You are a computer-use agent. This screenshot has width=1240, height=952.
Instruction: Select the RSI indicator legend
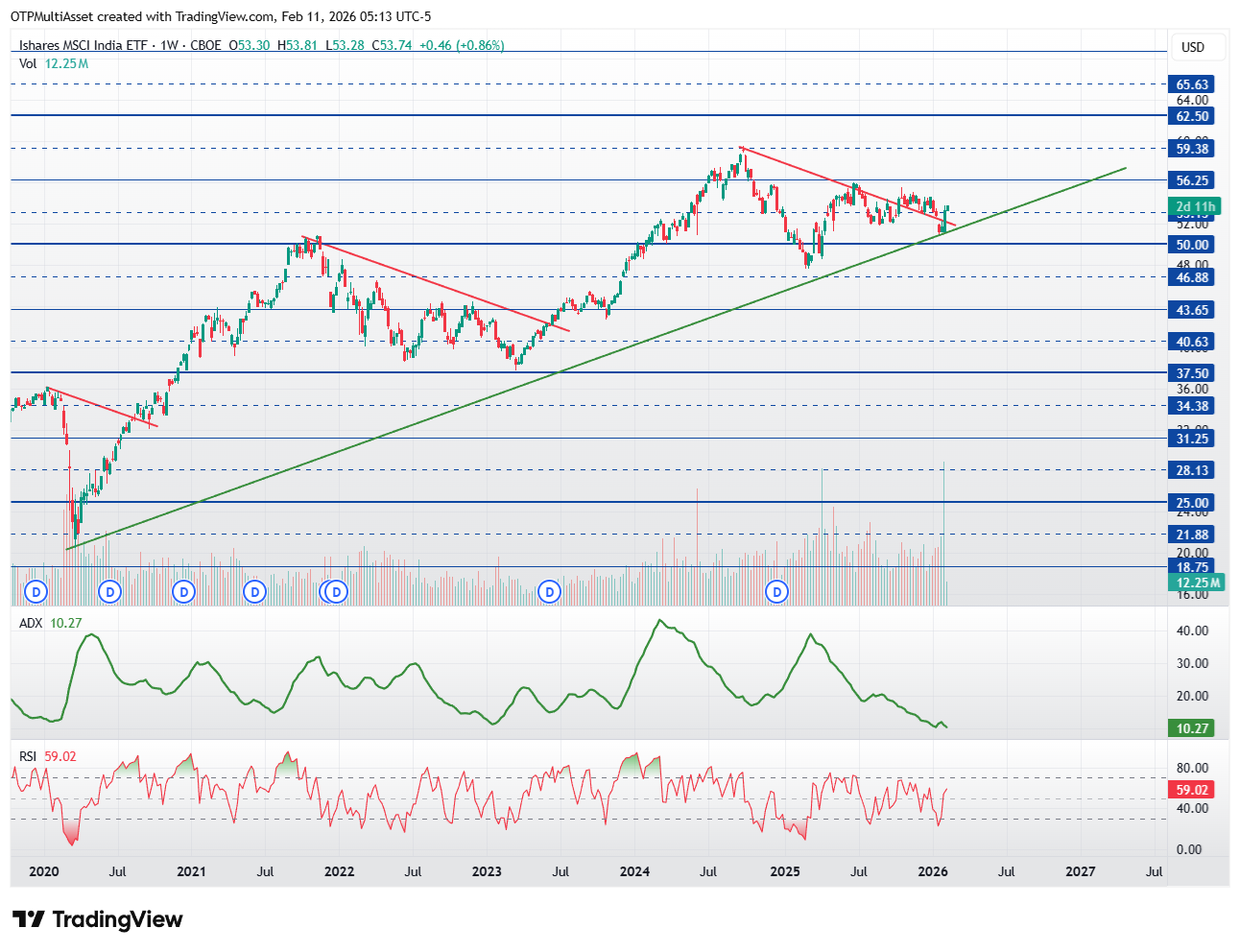point(28,756)
